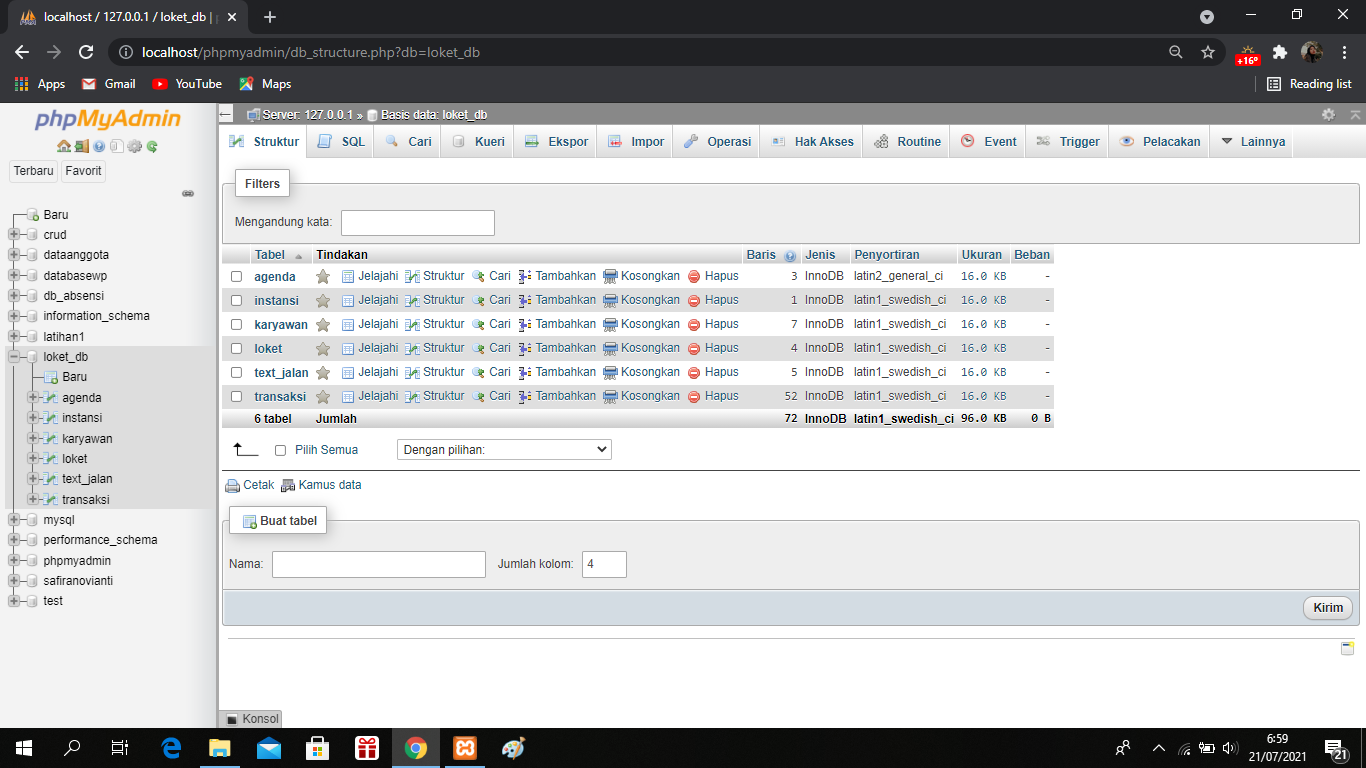Mark the transaksi table as favorite

click(x=322, y=396)
